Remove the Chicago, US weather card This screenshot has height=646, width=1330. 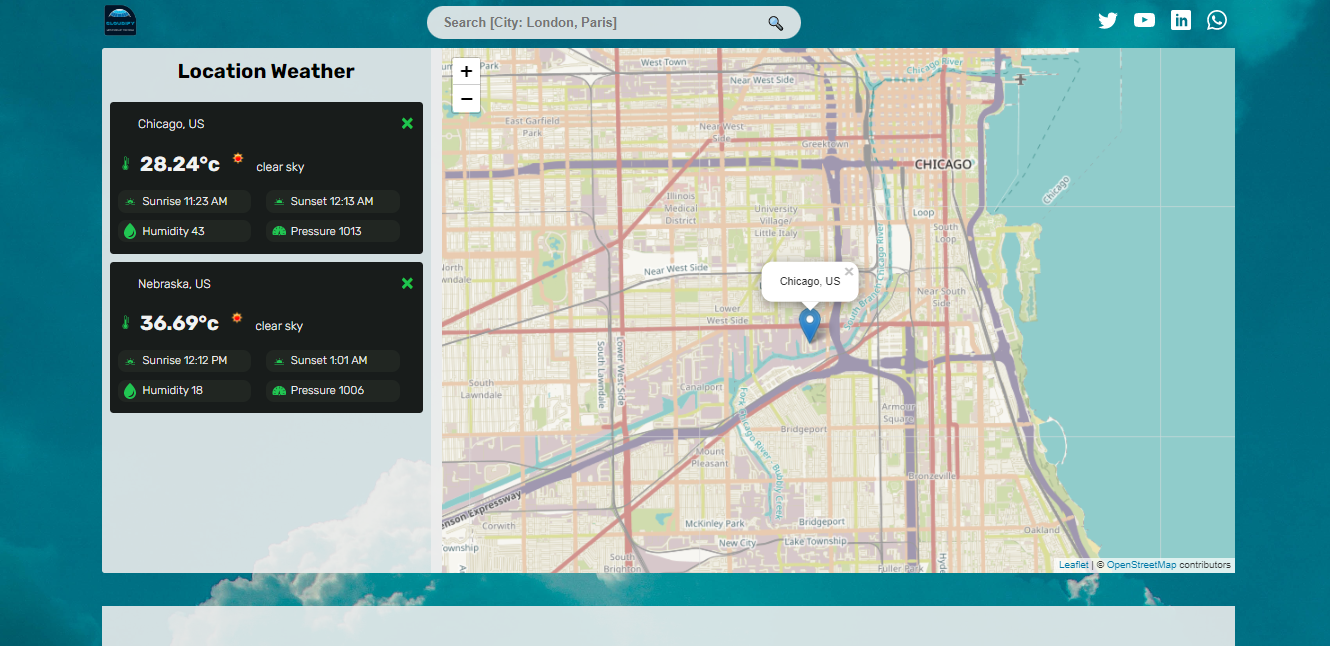[x=407, y=123]
